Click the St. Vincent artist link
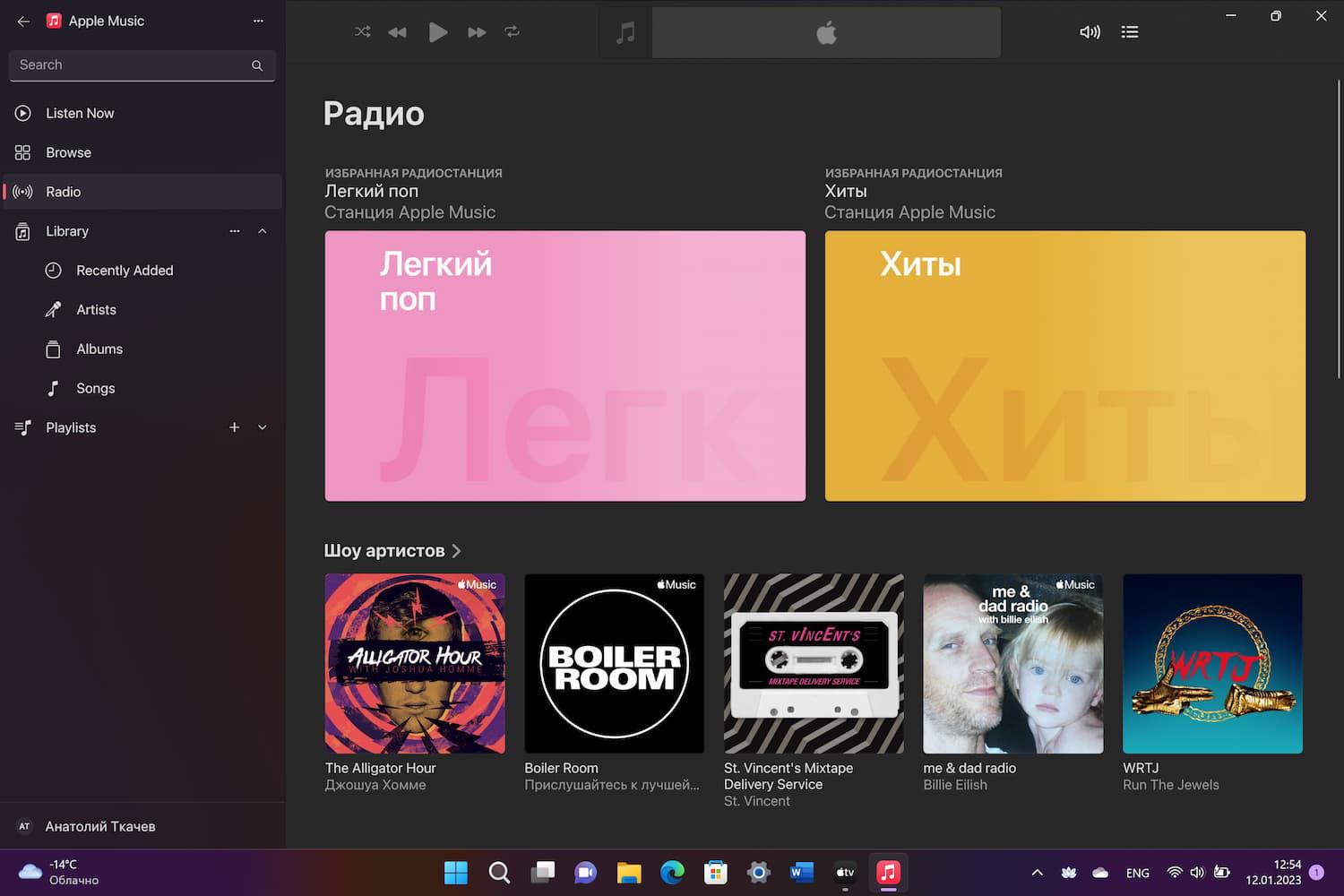Viewport: 1344px width, 896px height. coord(757,801)
